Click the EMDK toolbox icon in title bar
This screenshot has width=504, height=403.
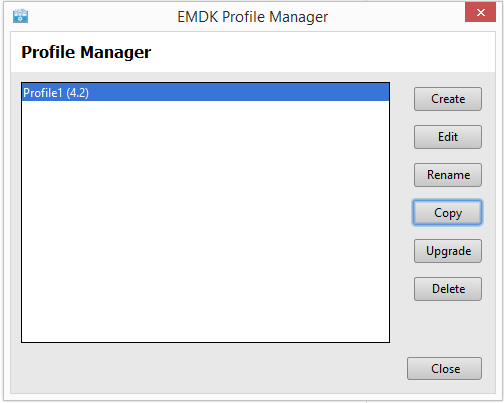click(x=20, y=16)
